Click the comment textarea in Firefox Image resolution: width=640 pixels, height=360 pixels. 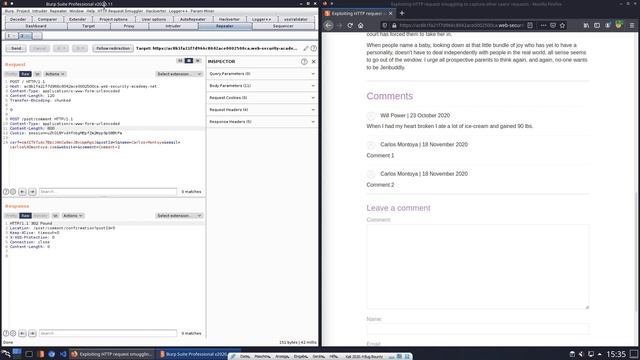pos(478,267)
